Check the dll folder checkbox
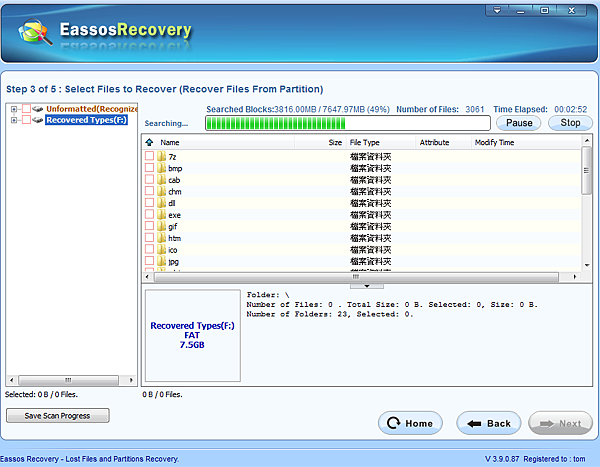Screen dimensions: 600x467 point(149,202)
